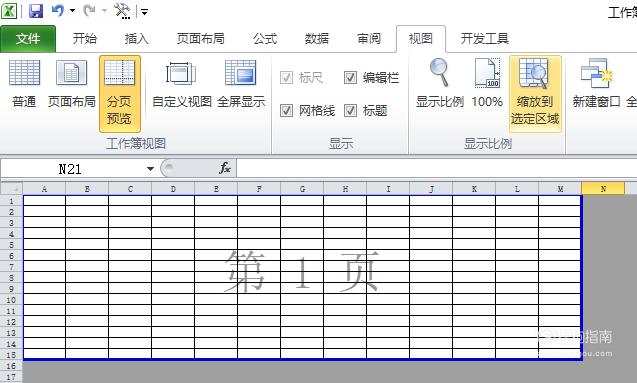Screen dimensions: 637x383
Task: Select row 15 header
Action: coord(11,355)
